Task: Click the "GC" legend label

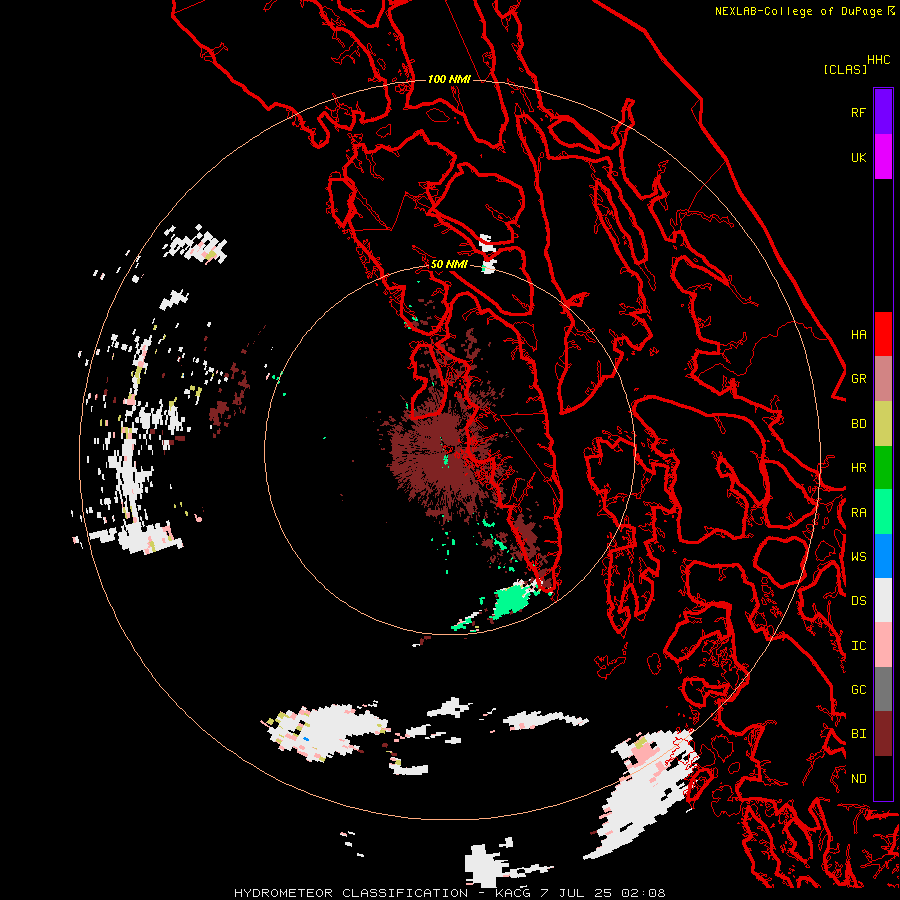Action: point(859,689)
